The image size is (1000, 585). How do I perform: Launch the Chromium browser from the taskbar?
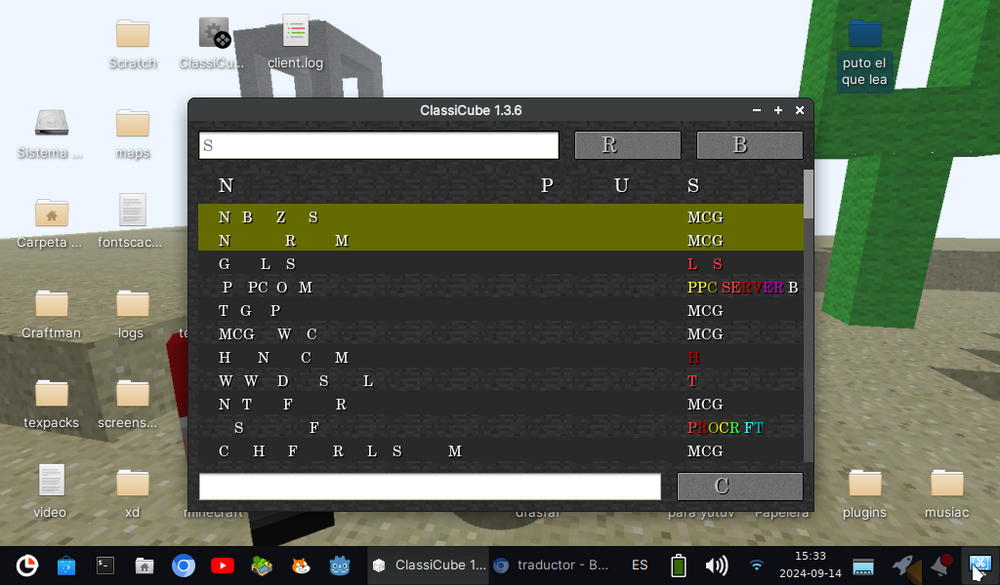point(184,566)
